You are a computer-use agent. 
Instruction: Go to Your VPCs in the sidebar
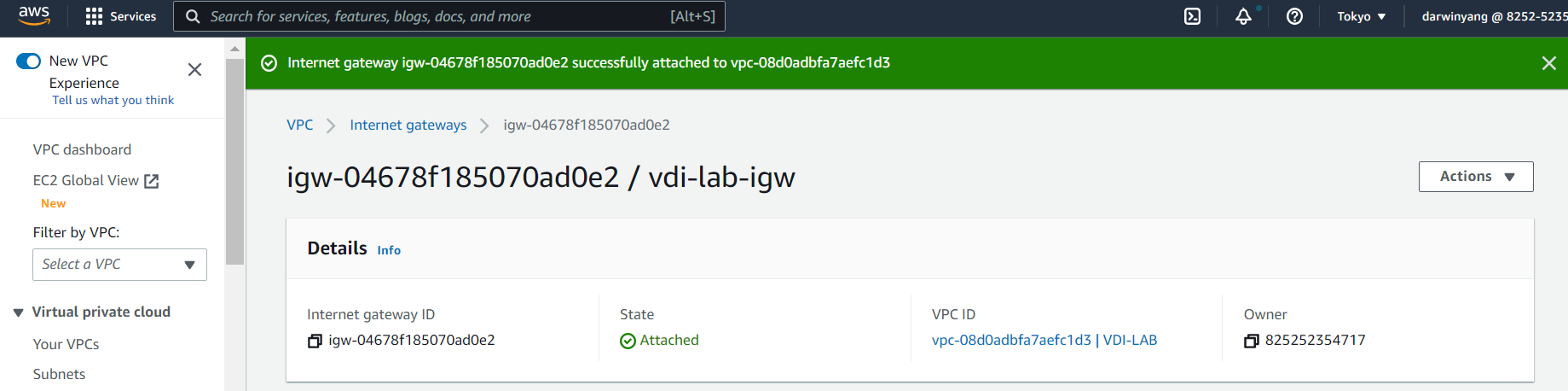(x=66, y=344)
